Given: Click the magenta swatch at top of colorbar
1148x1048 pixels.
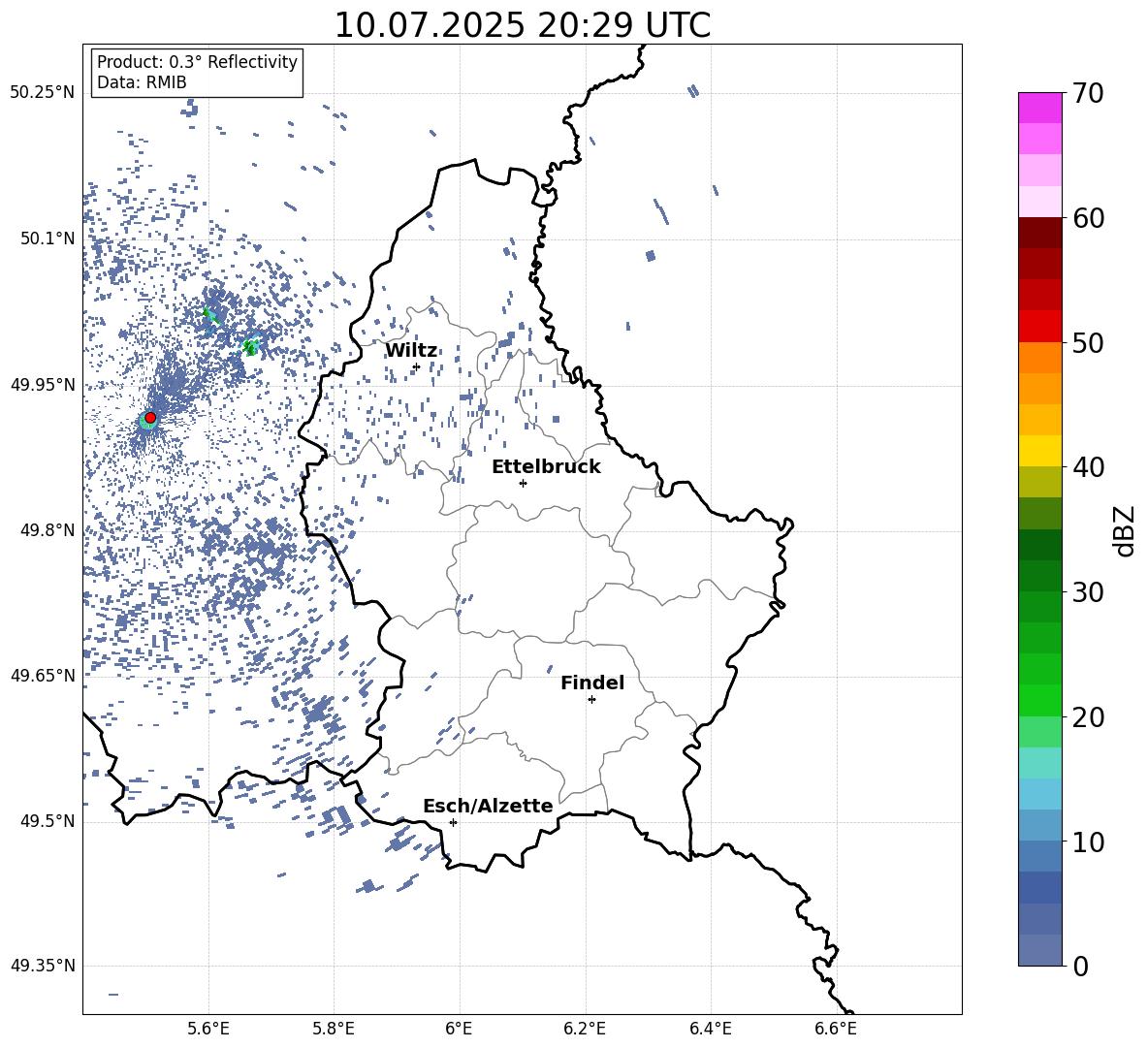Looking at the screenshot, I should pos(1040,108).
